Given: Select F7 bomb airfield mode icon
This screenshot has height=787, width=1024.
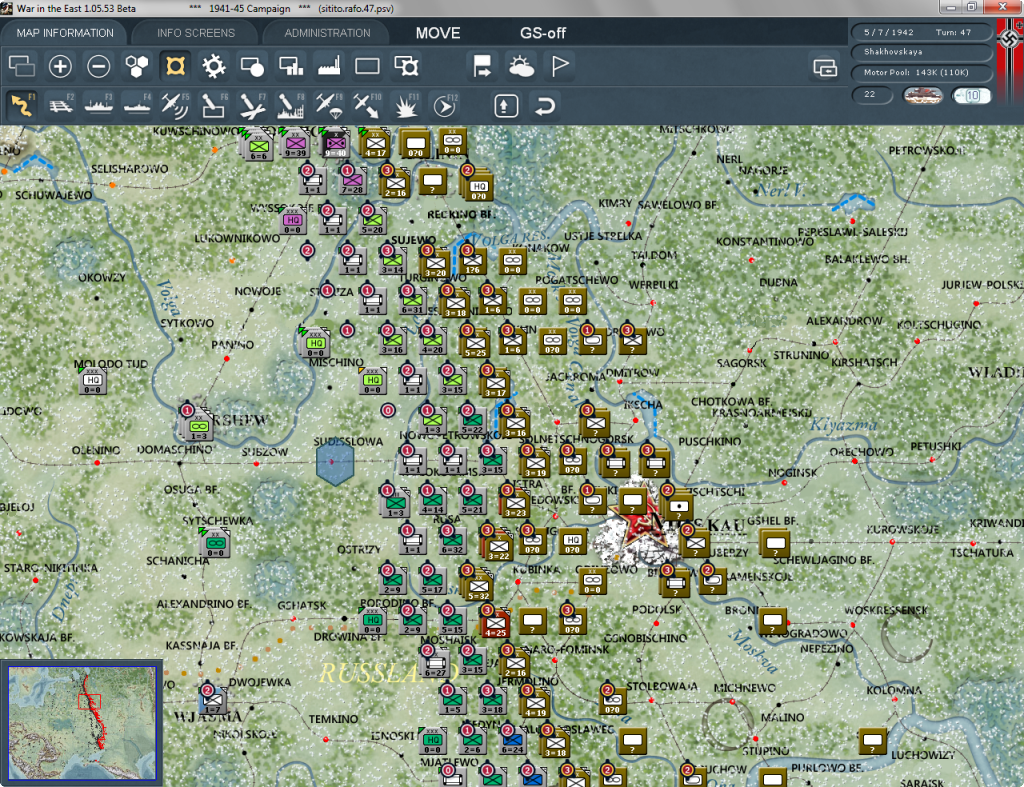Looking at the screenshot, I should point(253,105).
